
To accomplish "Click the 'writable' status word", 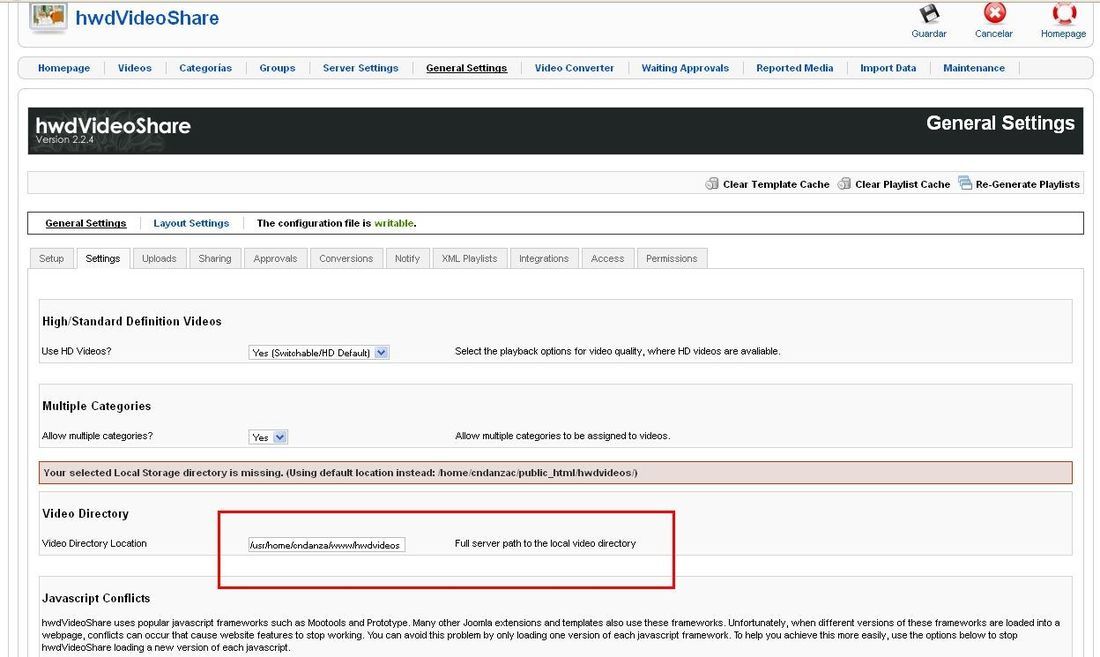I will [x=394, y=223].
